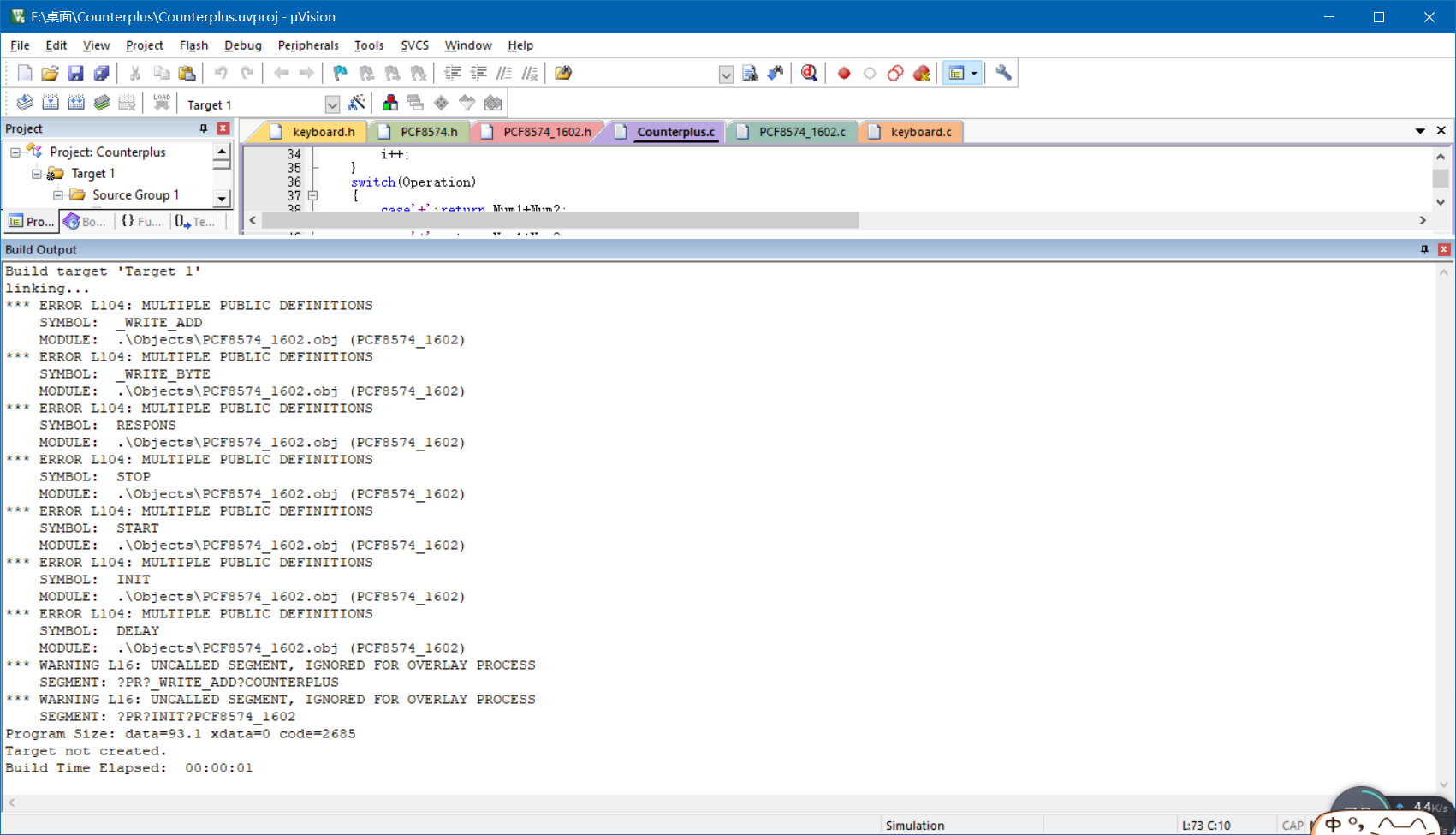Insert breakpoint with the red dot icon
Screen dimensions: 1456x835
(844, 74)
